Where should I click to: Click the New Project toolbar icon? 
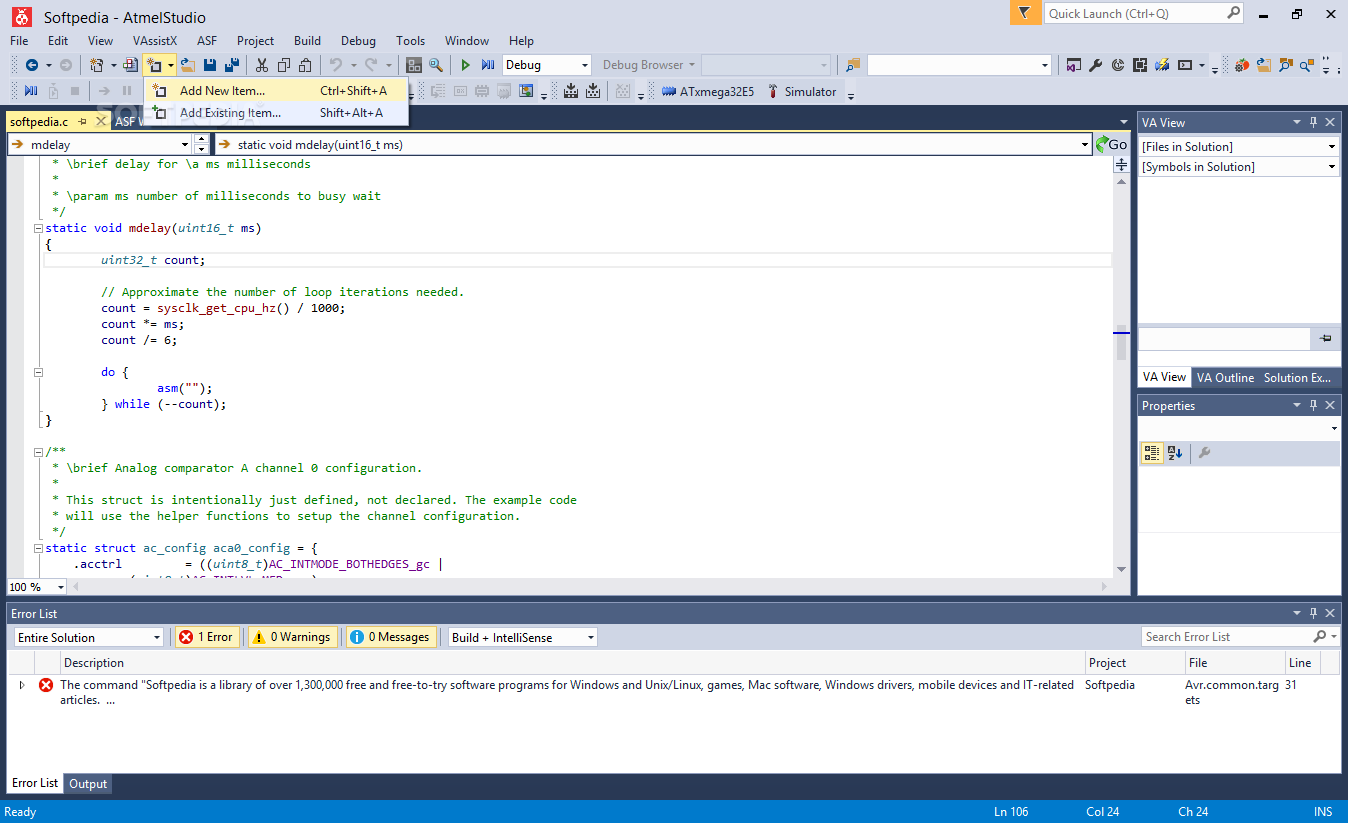click(97, 65)
